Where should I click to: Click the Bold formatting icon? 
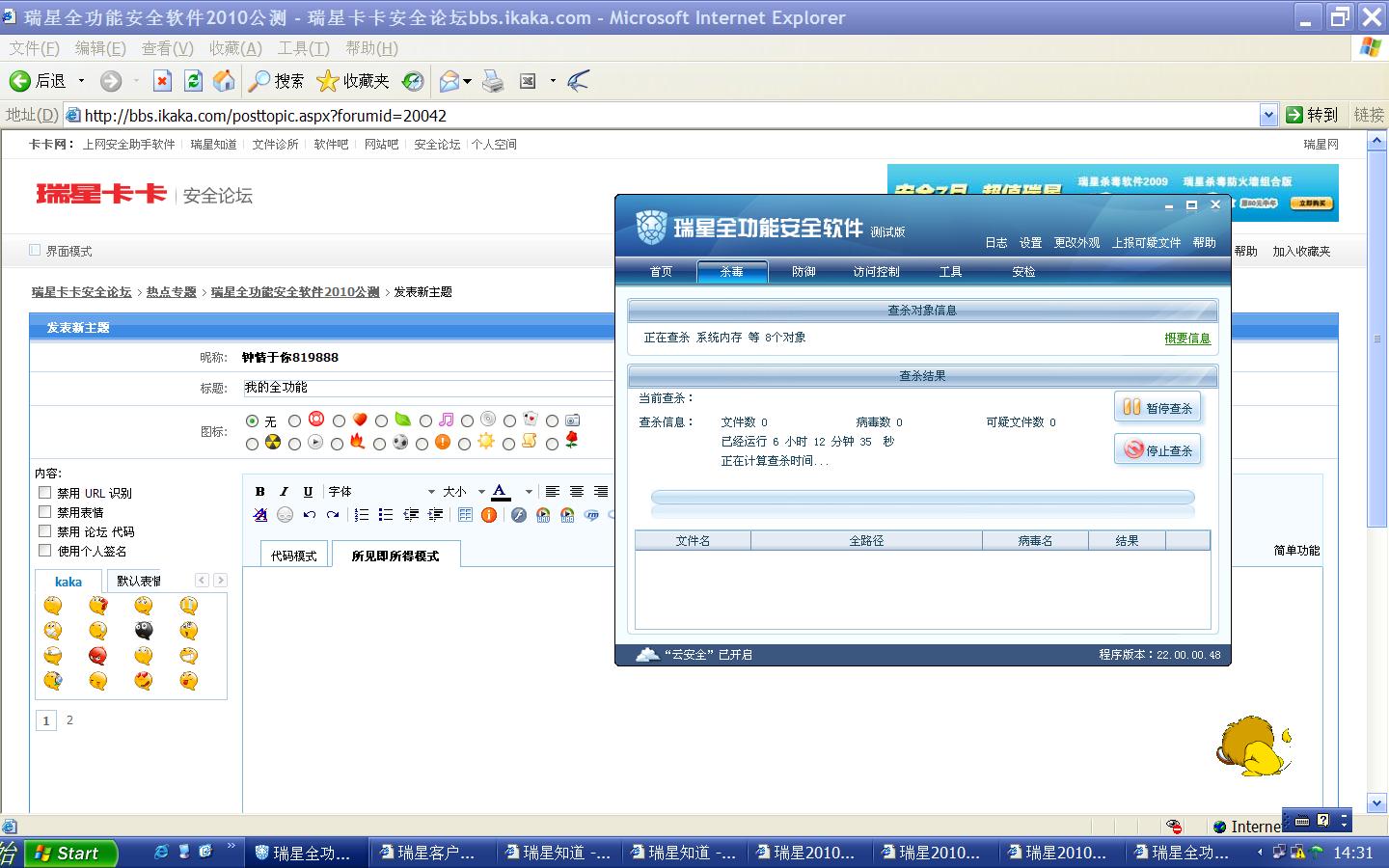point(259,492)
